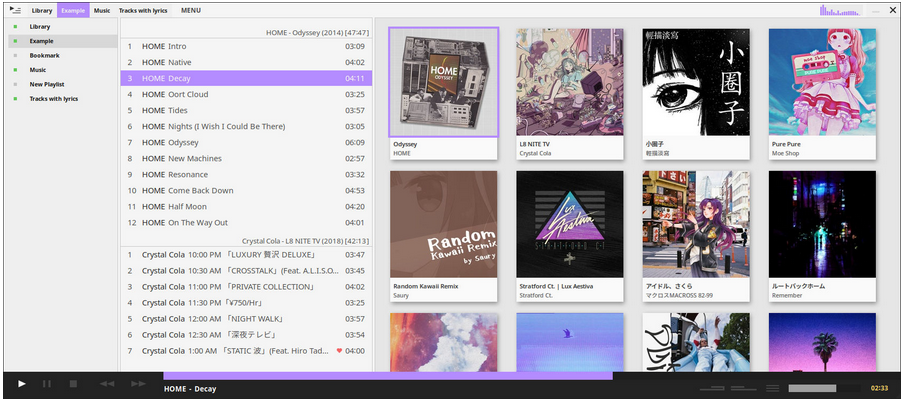Open Pure Pure album by Moe Shop

coord(822,82)
